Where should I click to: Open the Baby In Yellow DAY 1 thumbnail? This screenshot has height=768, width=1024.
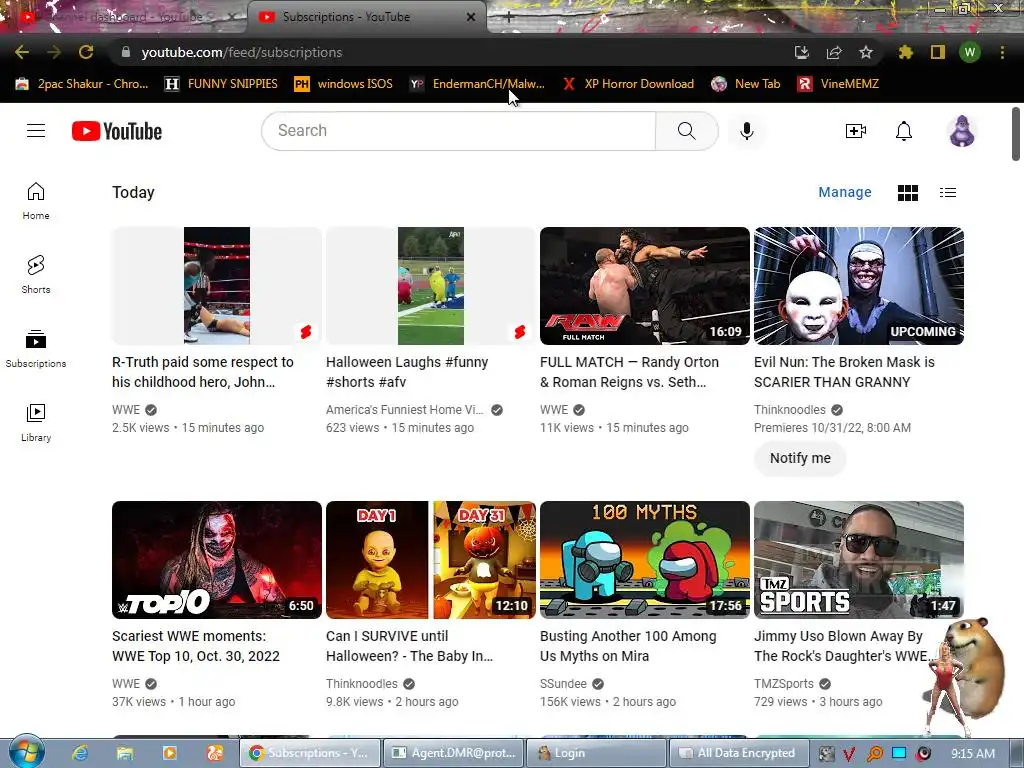tap(431, 560)
